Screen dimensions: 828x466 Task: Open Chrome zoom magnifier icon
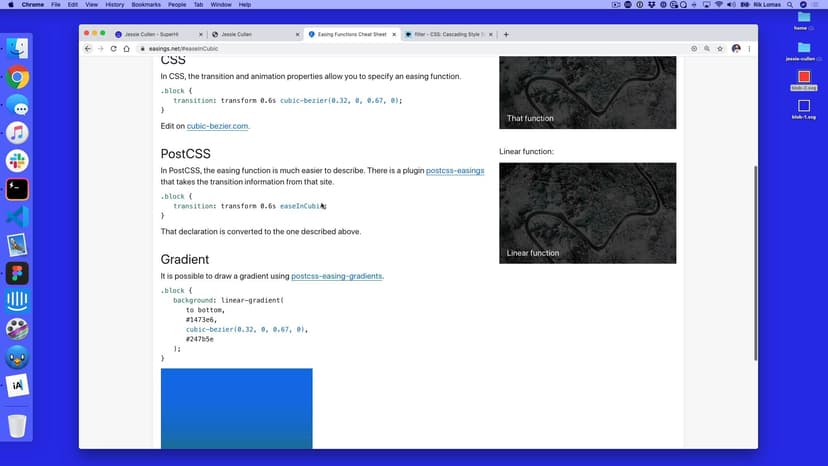coord(707,49)
